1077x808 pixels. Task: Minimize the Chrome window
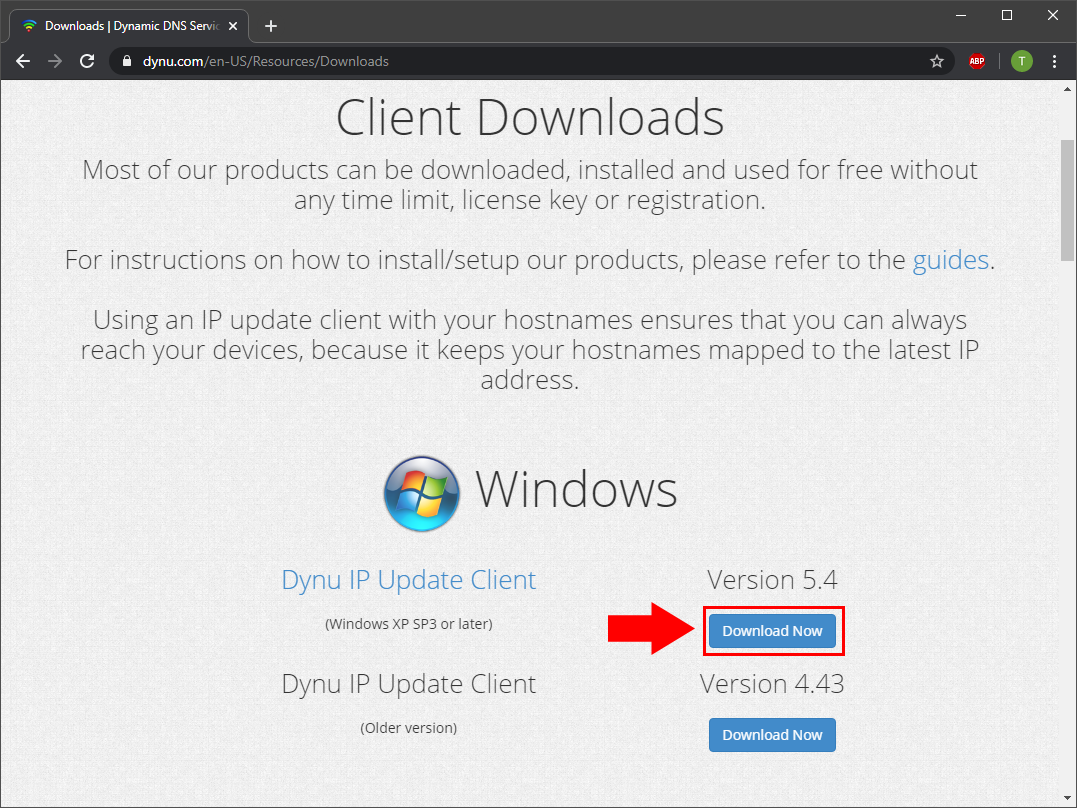pos(961,15)
